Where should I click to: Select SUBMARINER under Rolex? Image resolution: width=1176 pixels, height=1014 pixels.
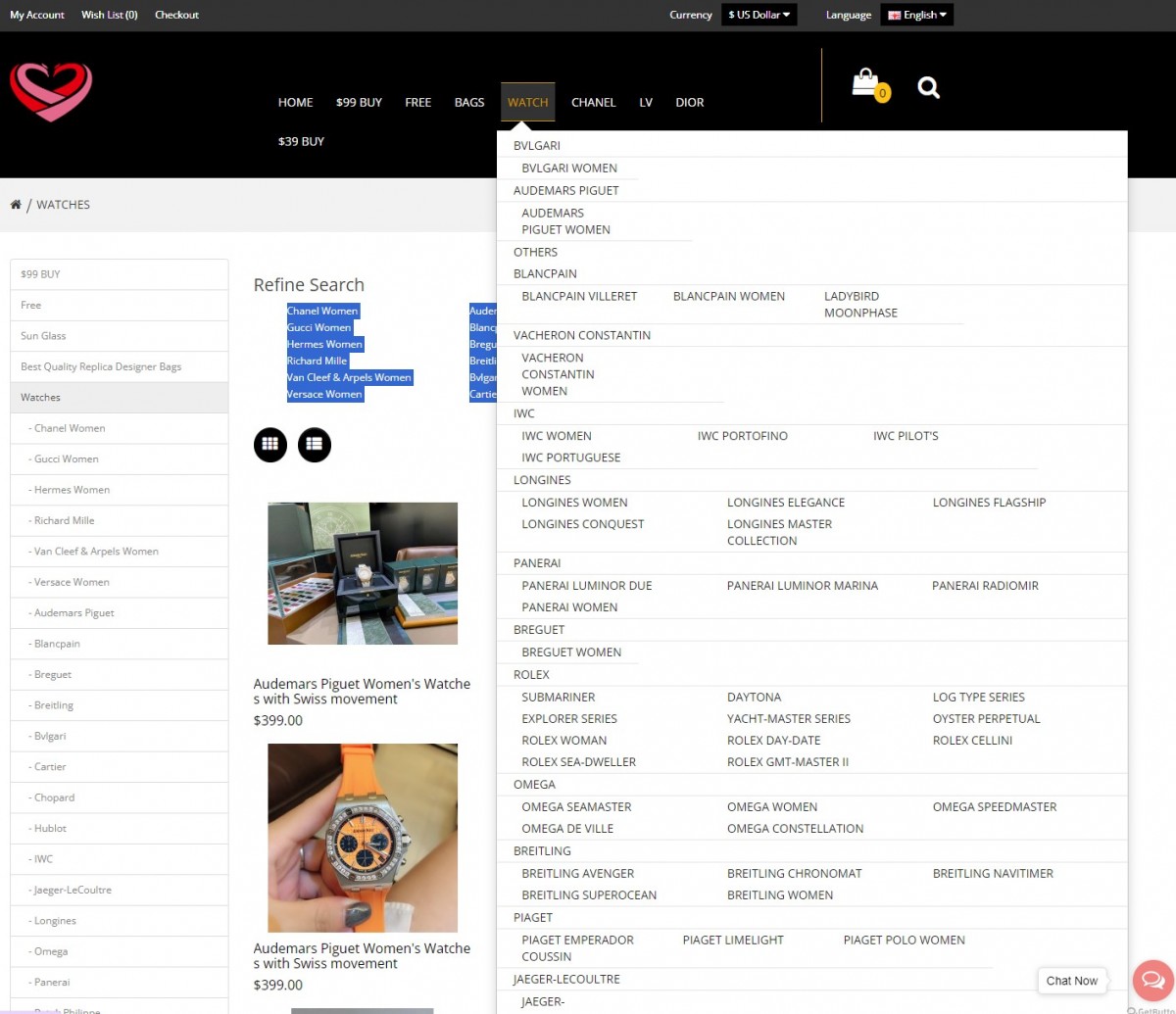coord(559,698)
